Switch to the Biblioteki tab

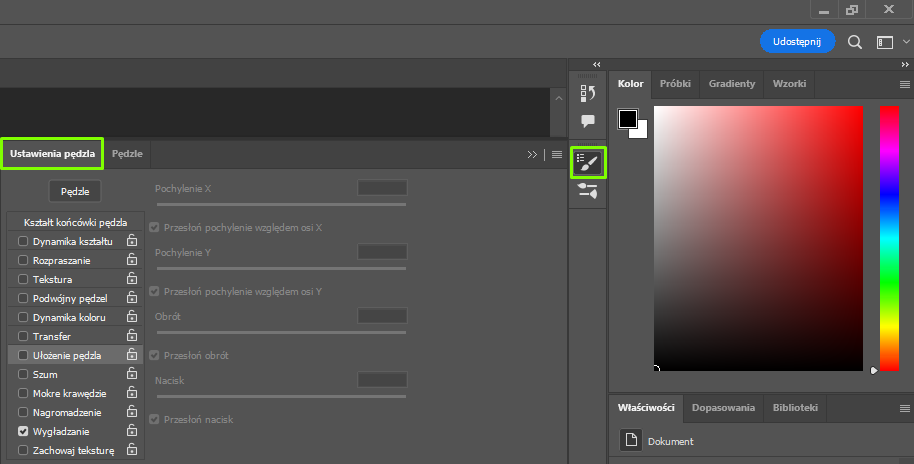[795, 408]
